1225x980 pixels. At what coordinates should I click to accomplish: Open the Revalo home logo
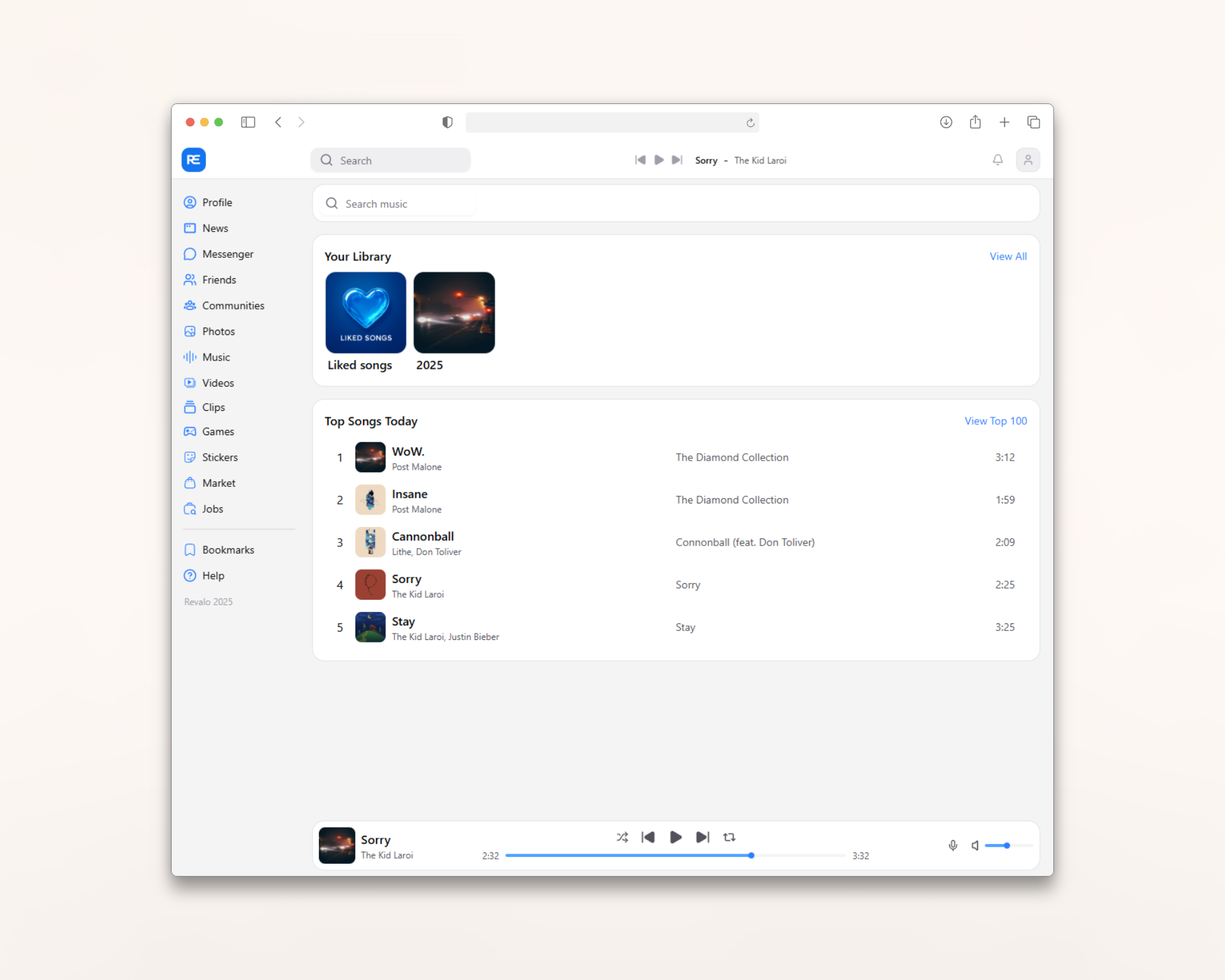[193, 160]
